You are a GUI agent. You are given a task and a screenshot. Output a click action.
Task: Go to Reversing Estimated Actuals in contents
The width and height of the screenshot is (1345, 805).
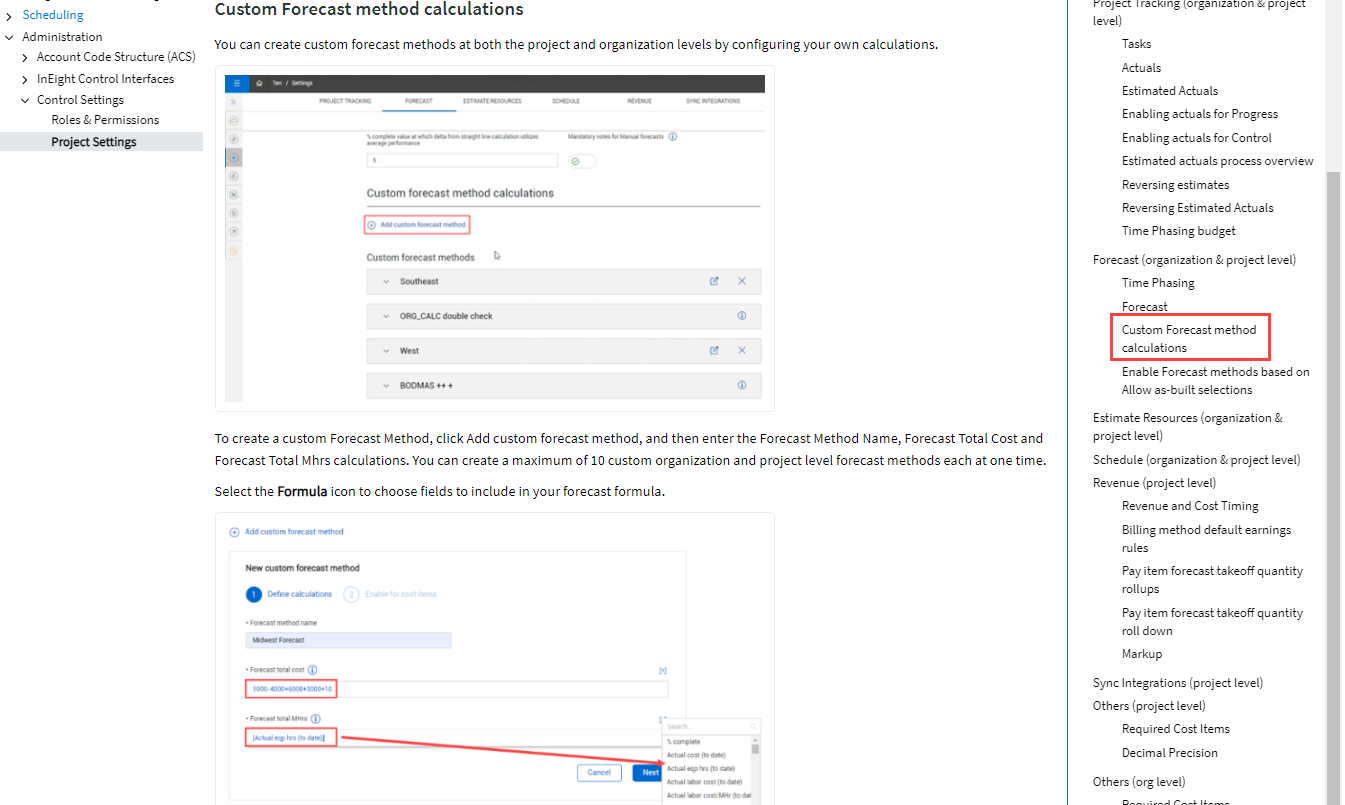point(1197,208)
